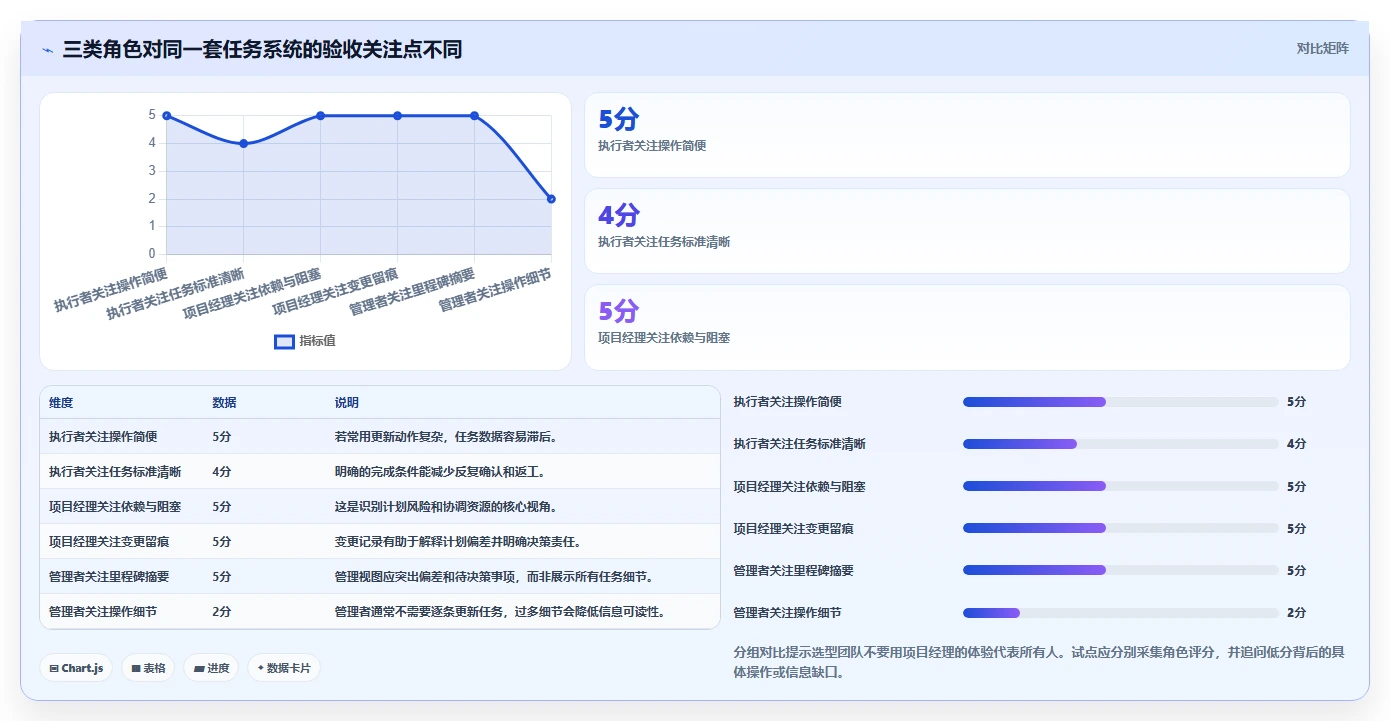Click the 数据 table column header

224,403
